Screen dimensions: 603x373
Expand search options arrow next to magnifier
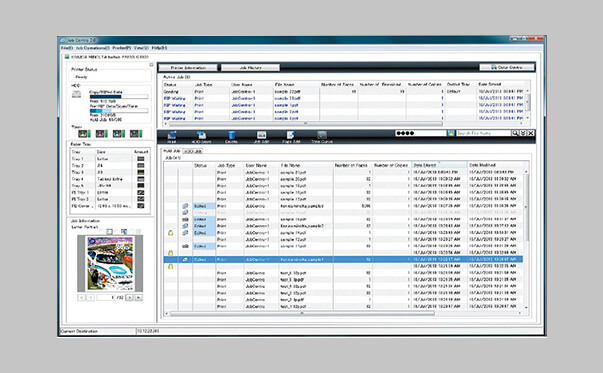click(x=523, y=133)
